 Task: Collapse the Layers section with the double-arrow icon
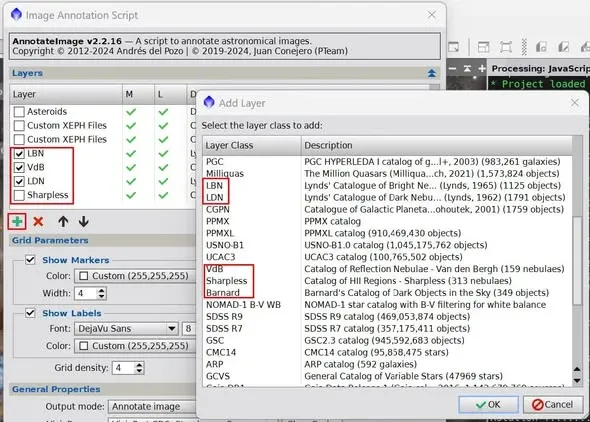coord(432,73)
